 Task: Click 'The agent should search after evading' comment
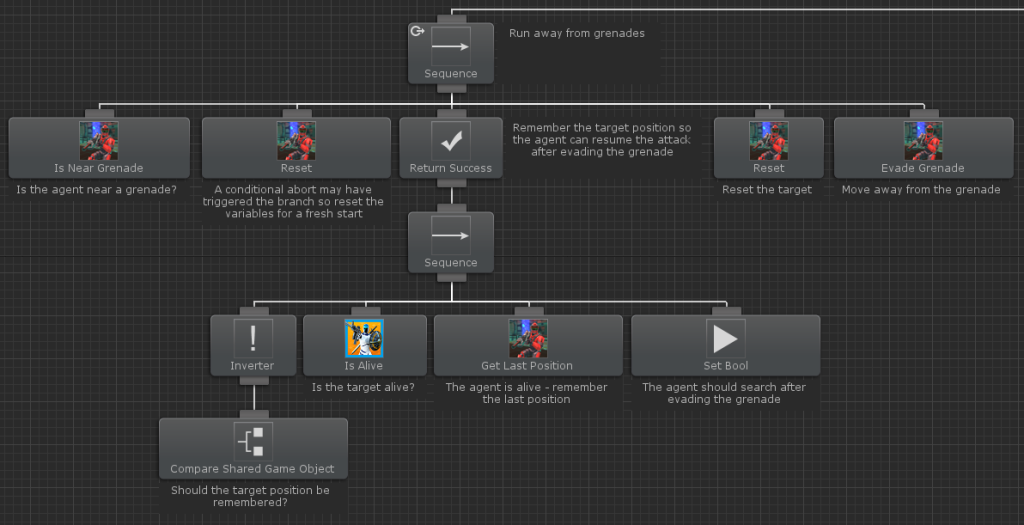pos(724,393)
